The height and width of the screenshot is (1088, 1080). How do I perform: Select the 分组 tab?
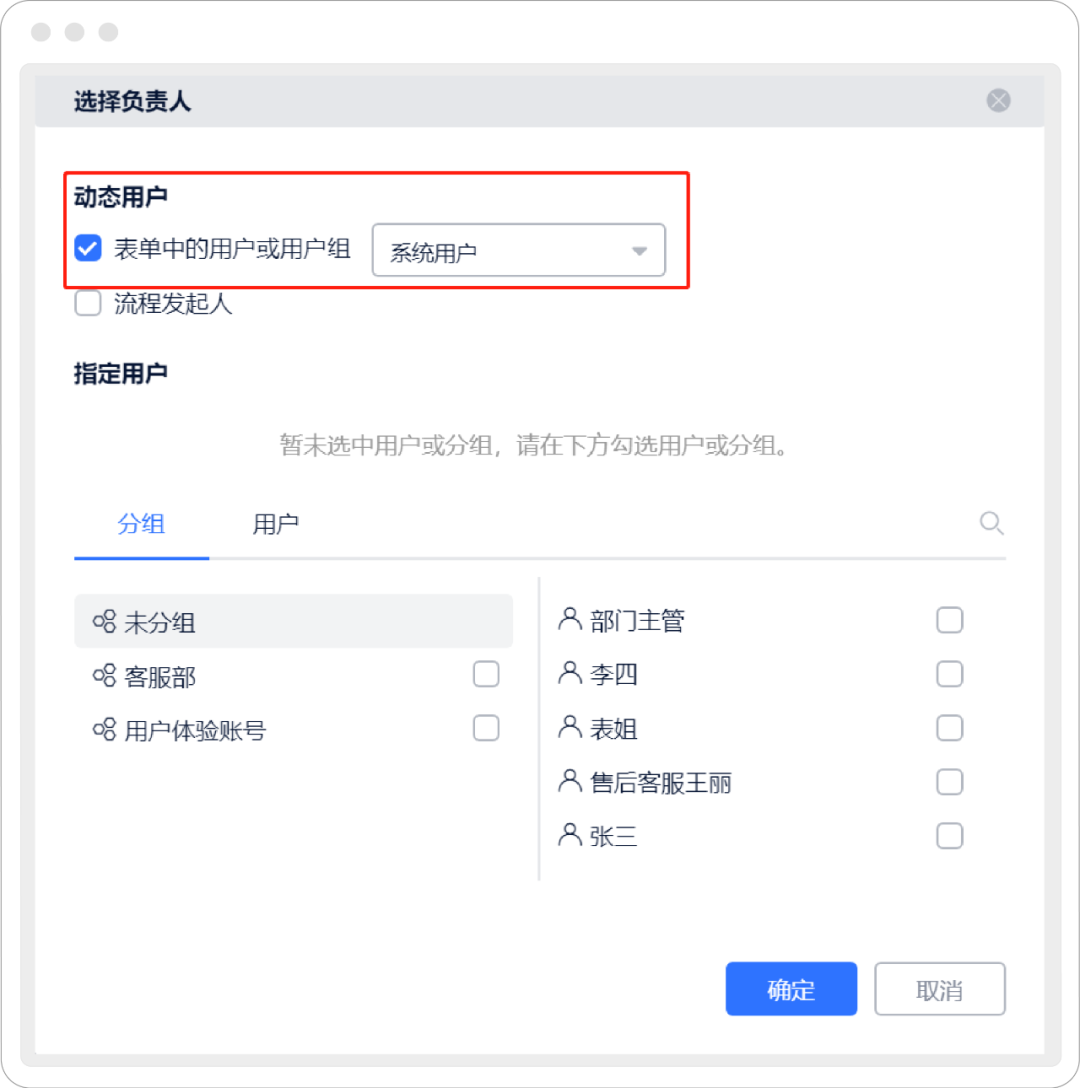click(141, 524)
